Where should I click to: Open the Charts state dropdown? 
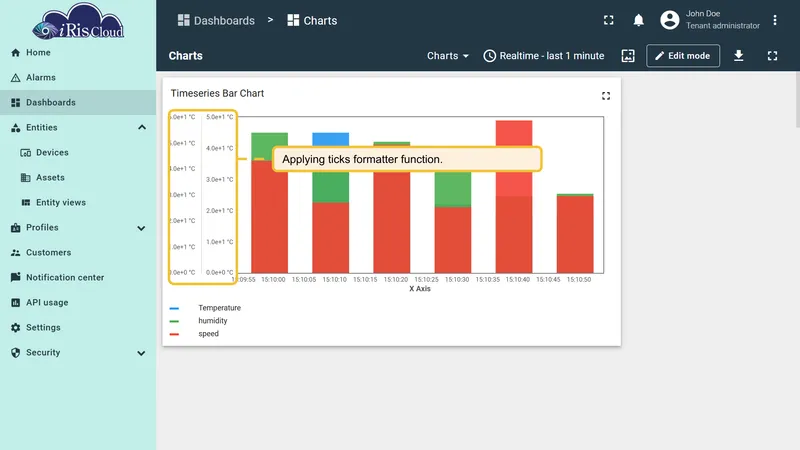pyautogui.click(x=447, y=56)
